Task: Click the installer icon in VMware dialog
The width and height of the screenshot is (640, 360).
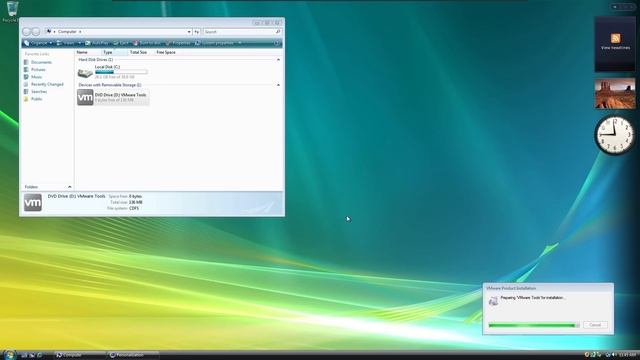Action: [x=493, y=301]
